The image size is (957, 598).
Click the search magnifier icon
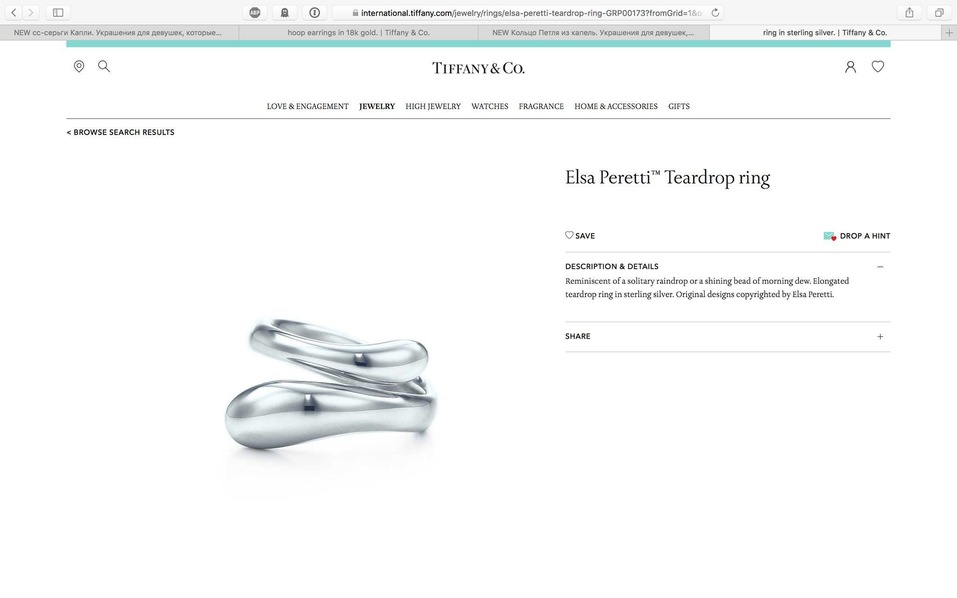pos(104,67)
